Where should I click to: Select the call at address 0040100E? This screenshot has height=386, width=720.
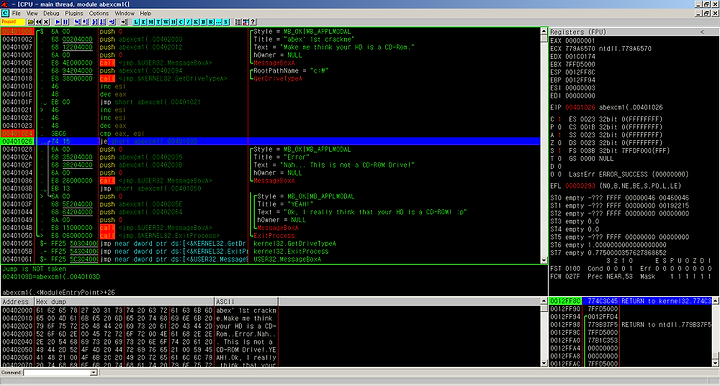pyautogui.click(x=156, y=63)
